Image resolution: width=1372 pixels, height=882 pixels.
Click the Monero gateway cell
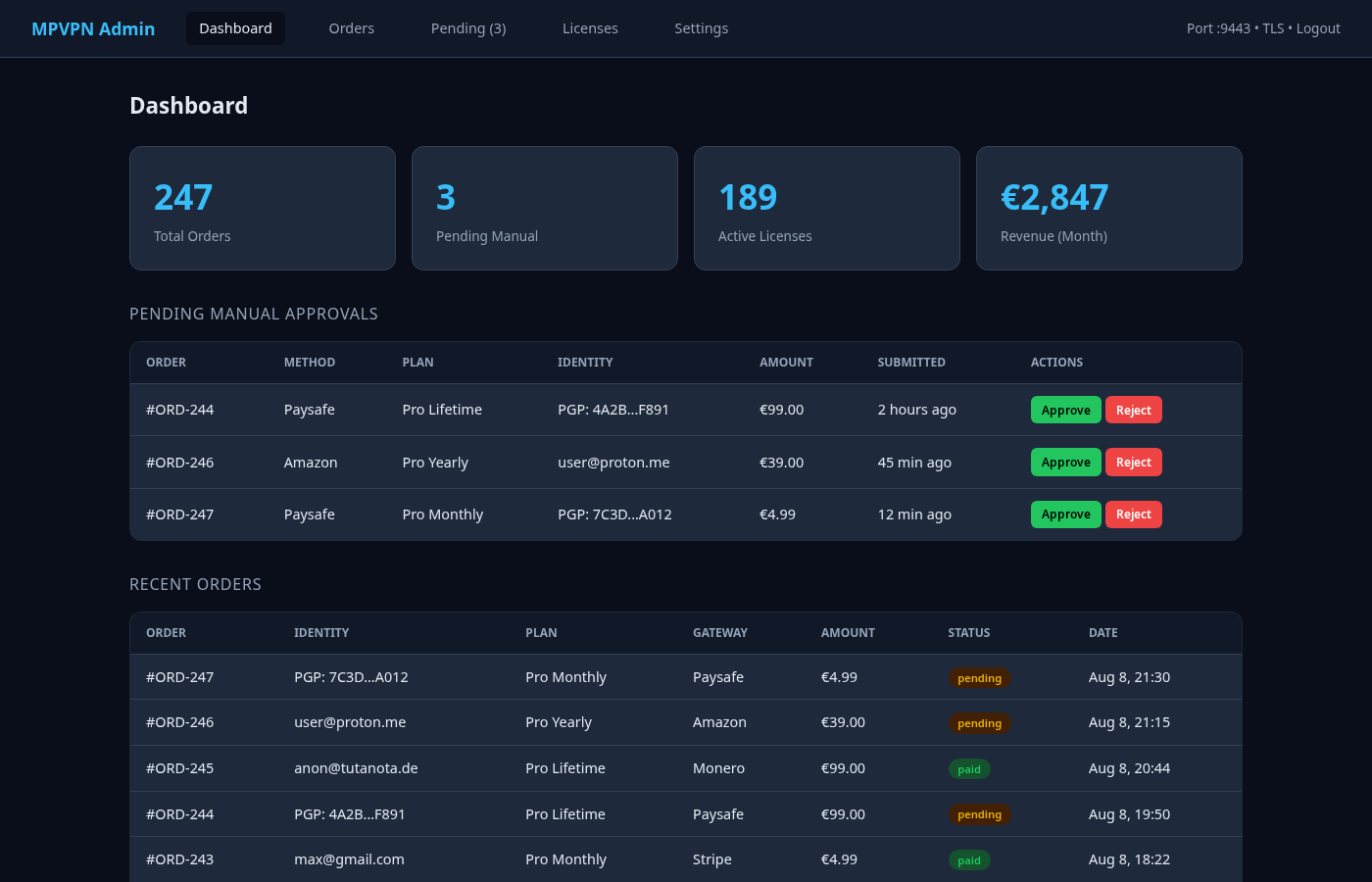pos(718,768)
